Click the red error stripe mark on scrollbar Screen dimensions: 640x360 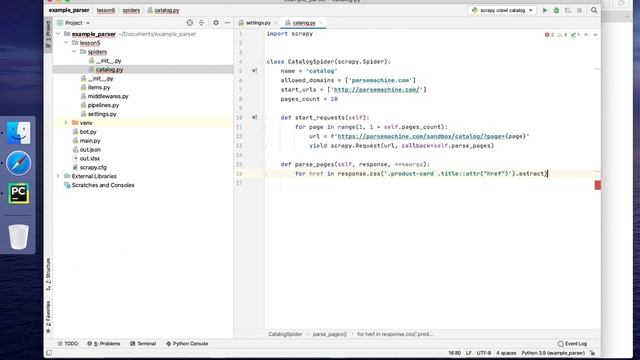pyautogui.click(x=598, y=185)
